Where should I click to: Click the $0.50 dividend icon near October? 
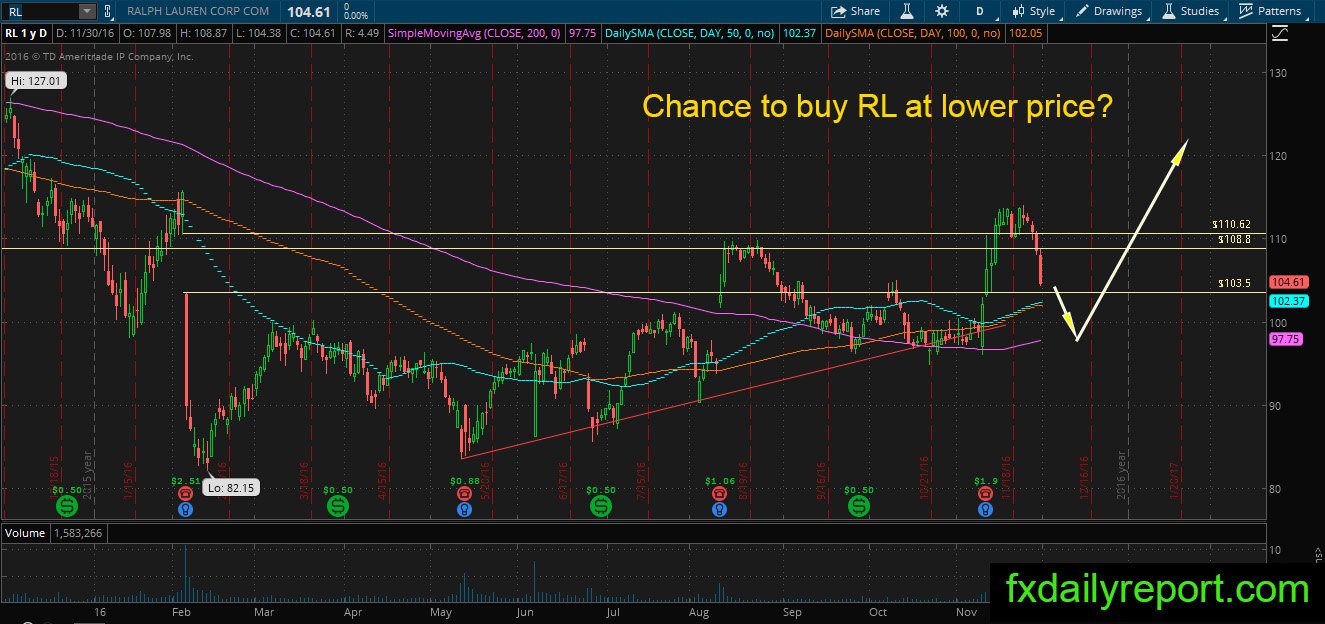point(858,507)
